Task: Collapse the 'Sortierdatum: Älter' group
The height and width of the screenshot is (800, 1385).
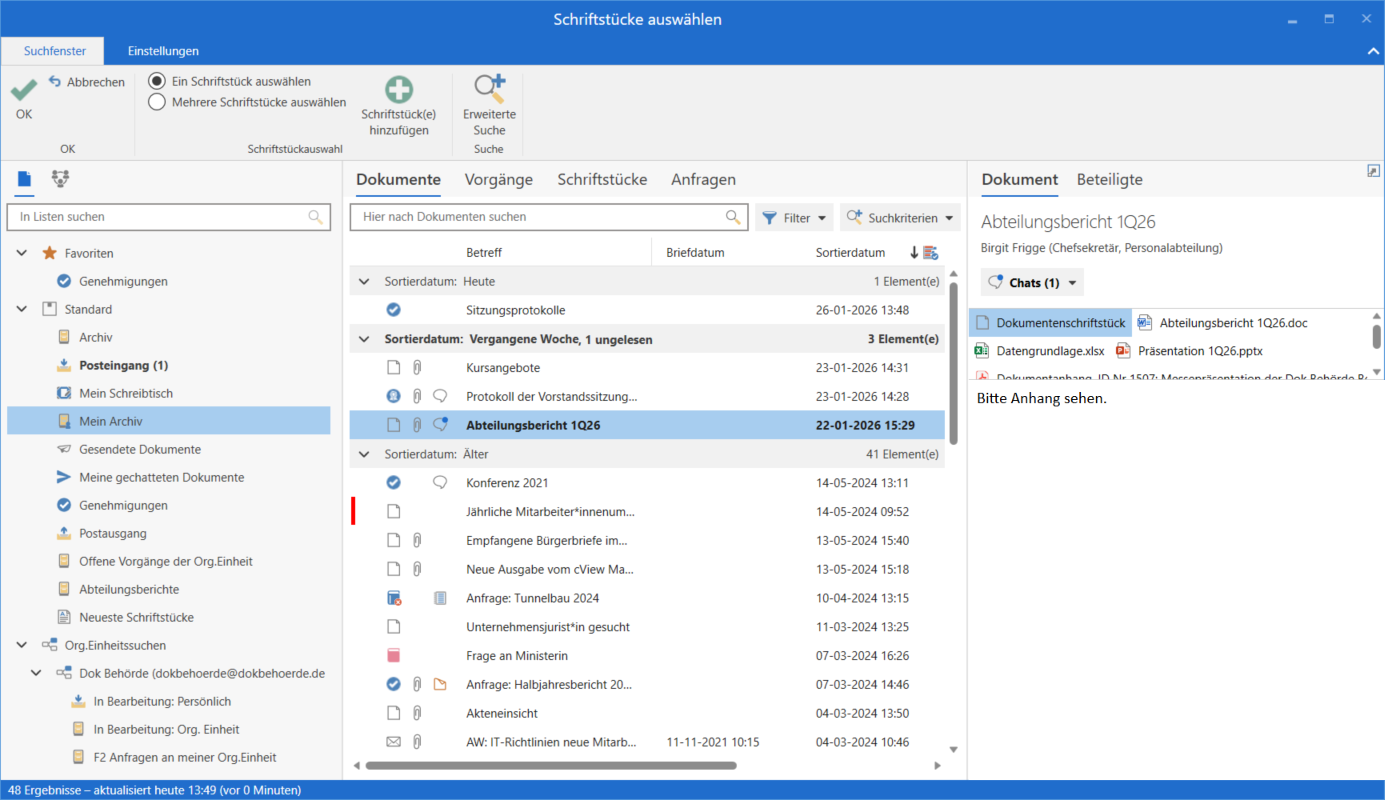Action: click(364, 454)
